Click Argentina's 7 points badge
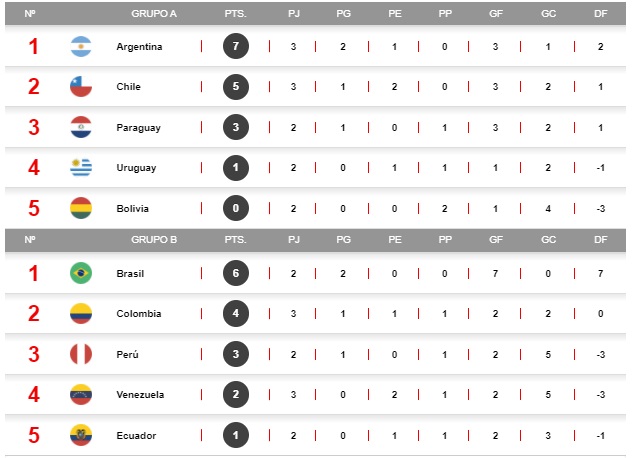Viewport: 636px width, 458px height. point(236,47)
